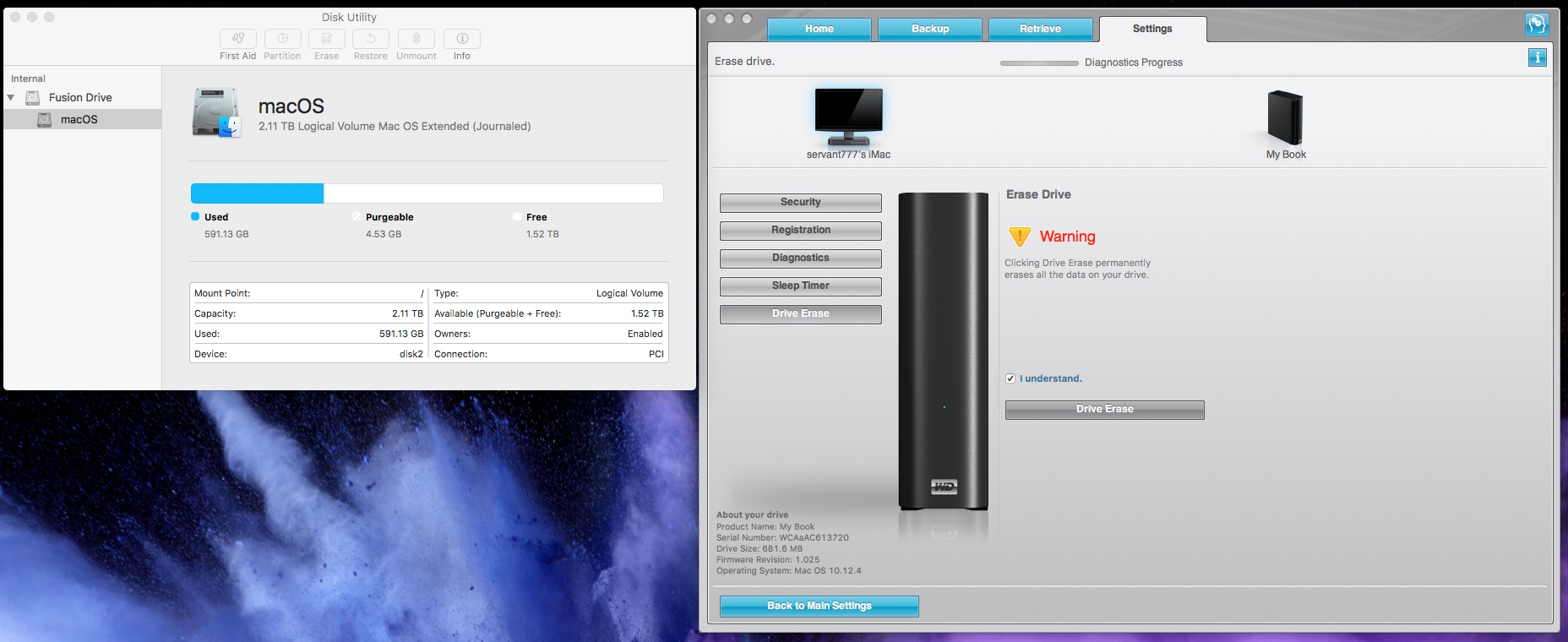Click the yellow Warning shield icon

tap(1020, 237)
